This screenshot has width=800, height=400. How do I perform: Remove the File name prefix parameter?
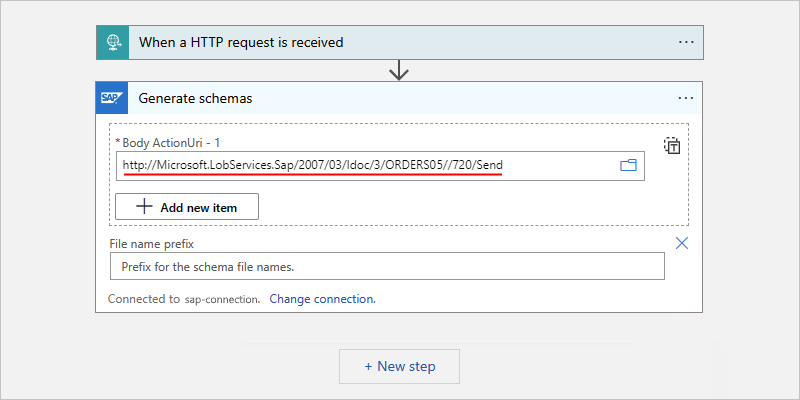coord(683,243)
